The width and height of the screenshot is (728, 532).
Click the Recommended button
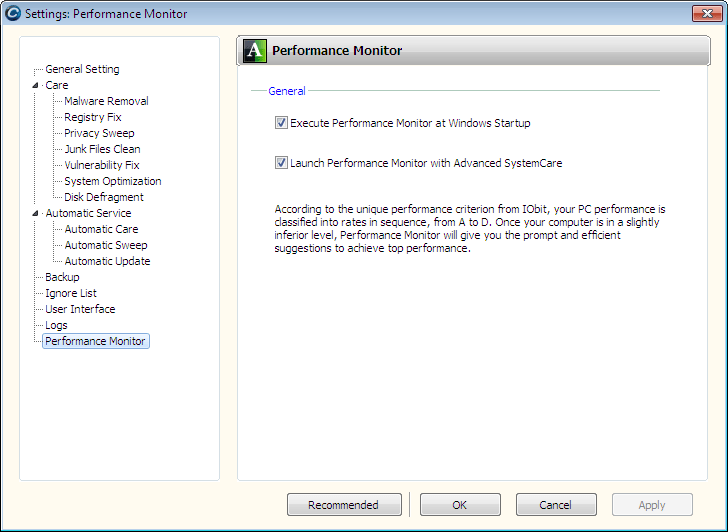(x=344, y=505)
